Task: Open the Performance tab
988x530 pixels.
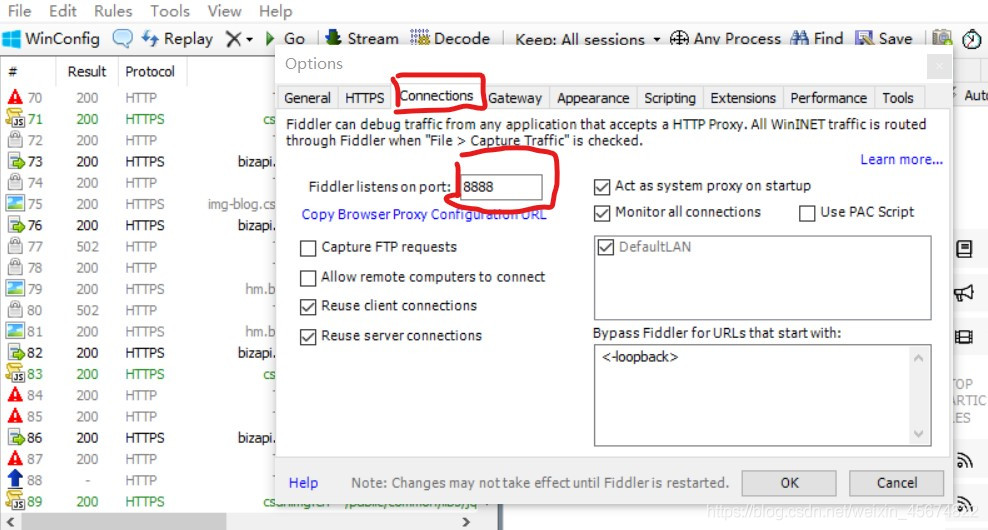Action: 829,98
